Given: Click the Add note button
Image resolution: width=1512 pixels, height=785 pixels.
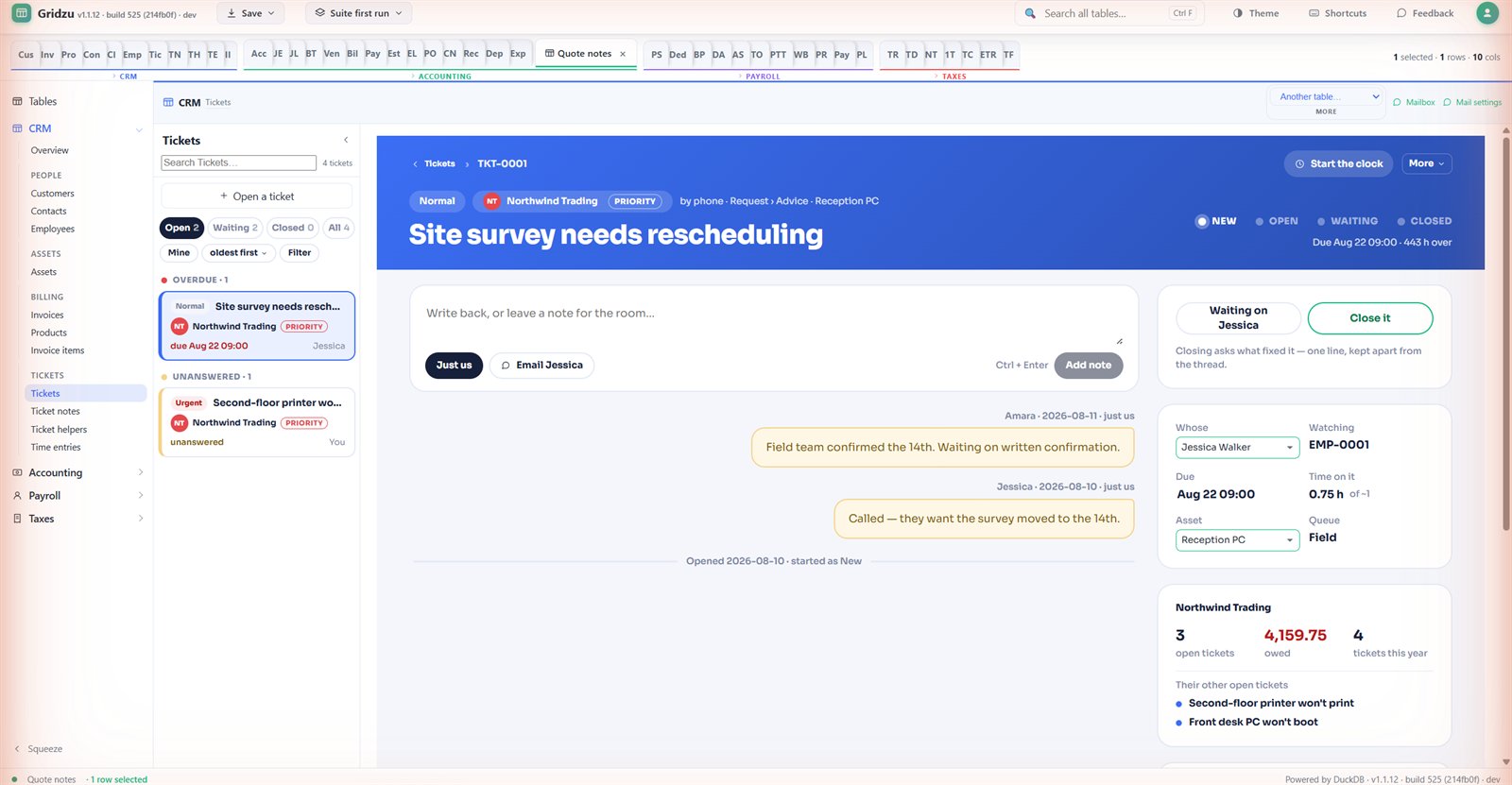Looking at the screenshot, I should [x=1089, y=366].
